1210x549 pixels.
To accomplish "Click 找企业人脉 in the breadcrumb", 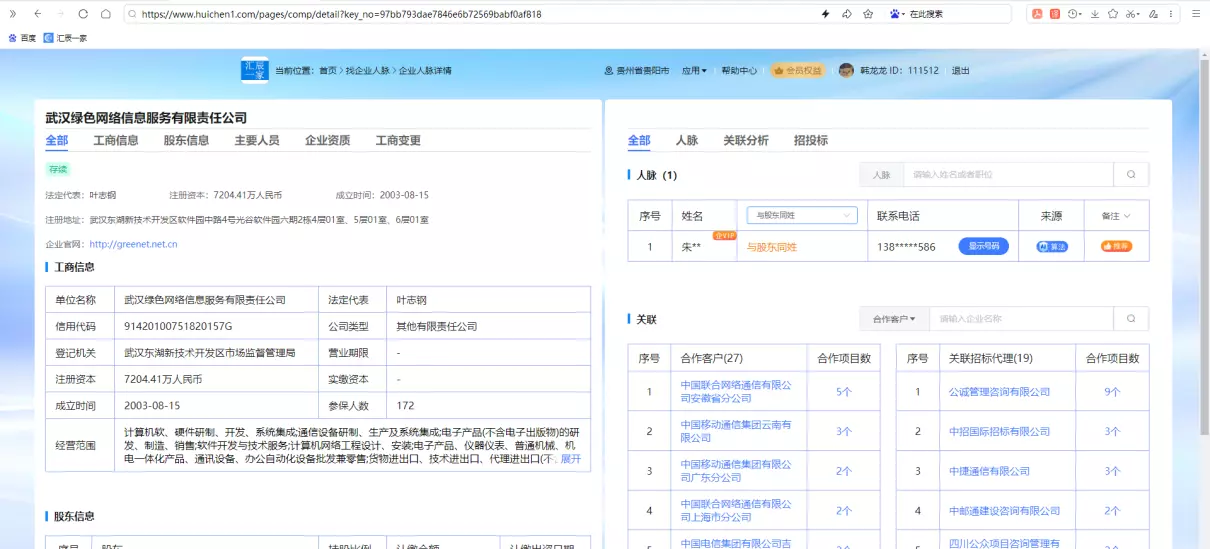I will [x=367, y=71].
